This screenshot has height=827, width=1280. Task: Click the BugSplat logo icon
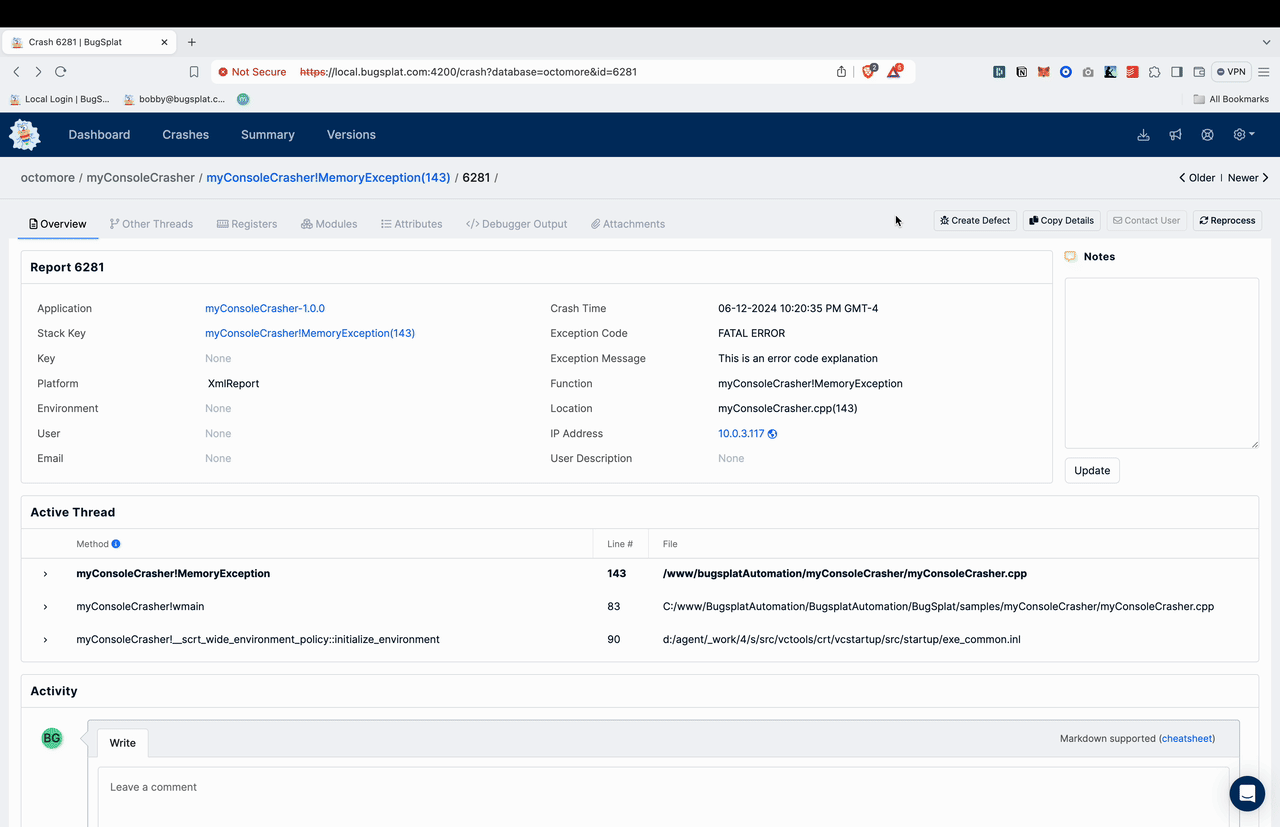pyautogui.click(x=25, y=135)
